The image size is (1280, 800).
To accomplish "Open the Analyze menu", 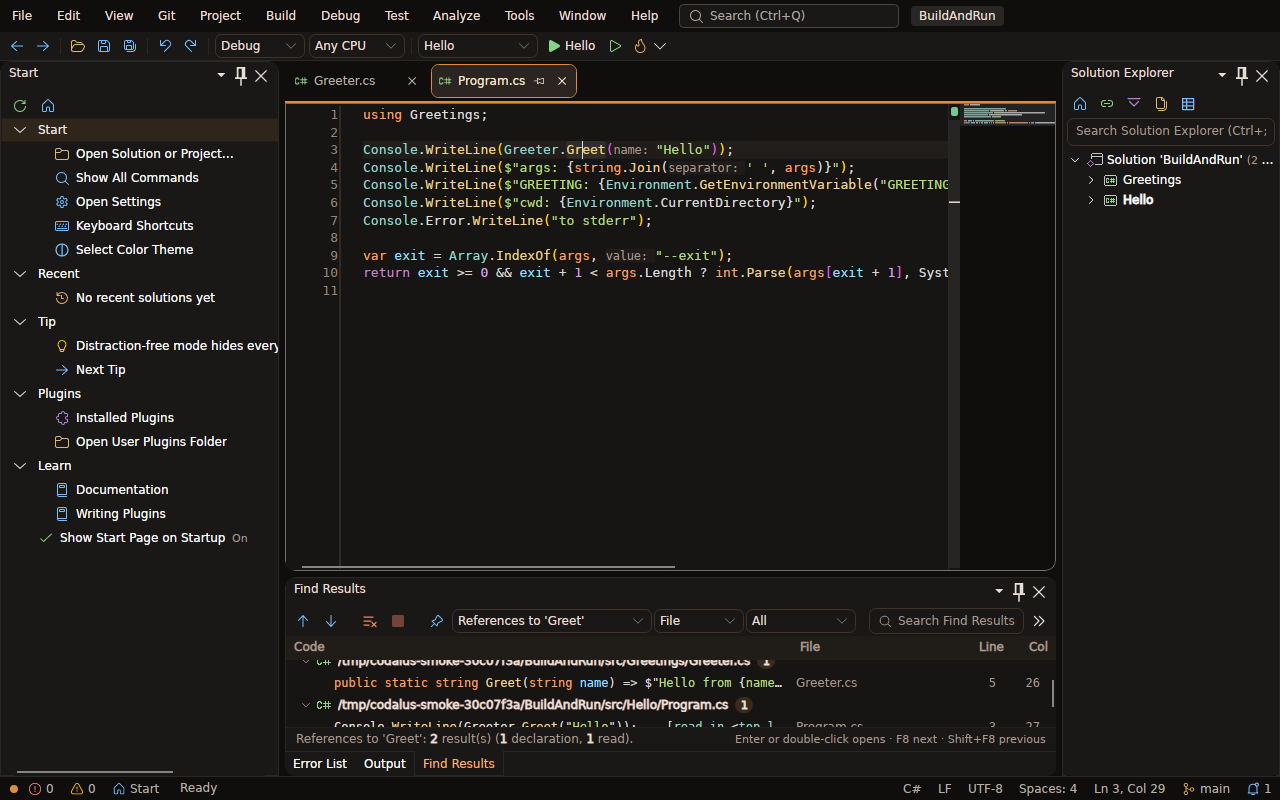I will [456, 16].
